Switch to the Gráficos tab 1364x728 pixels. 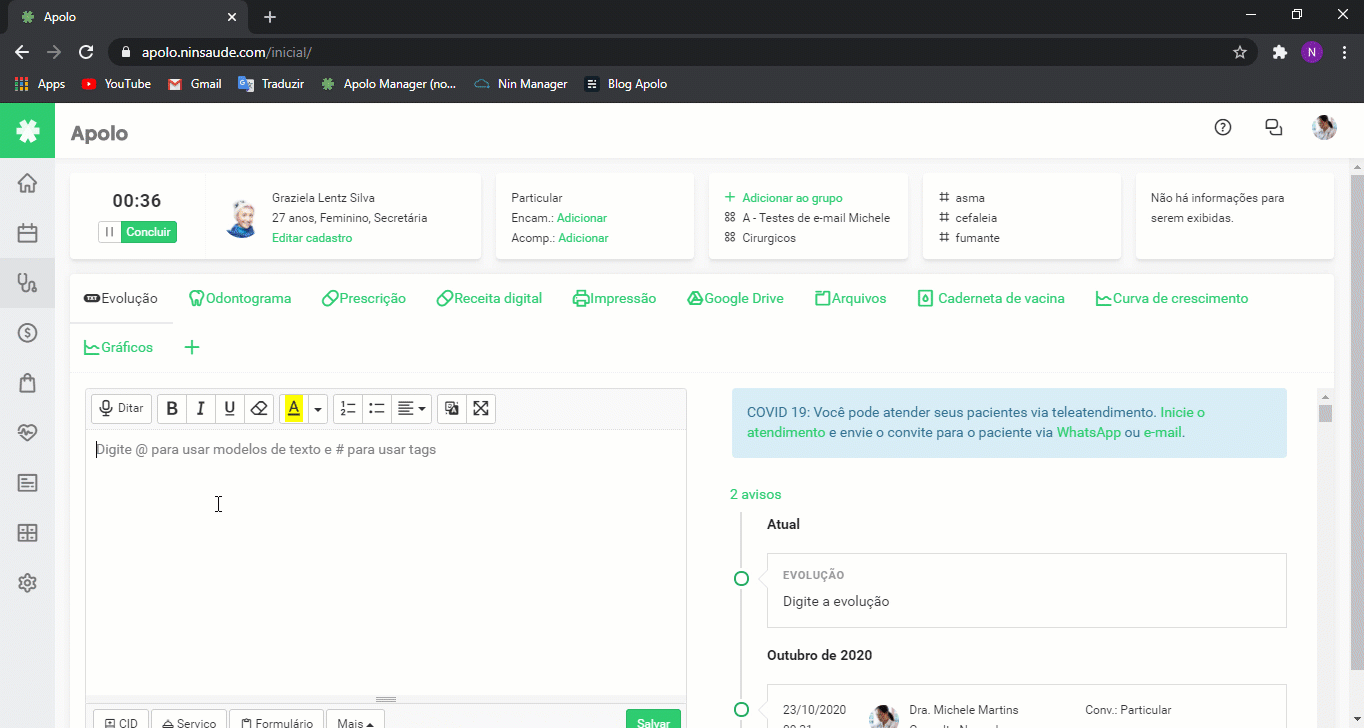pos(118,347)
